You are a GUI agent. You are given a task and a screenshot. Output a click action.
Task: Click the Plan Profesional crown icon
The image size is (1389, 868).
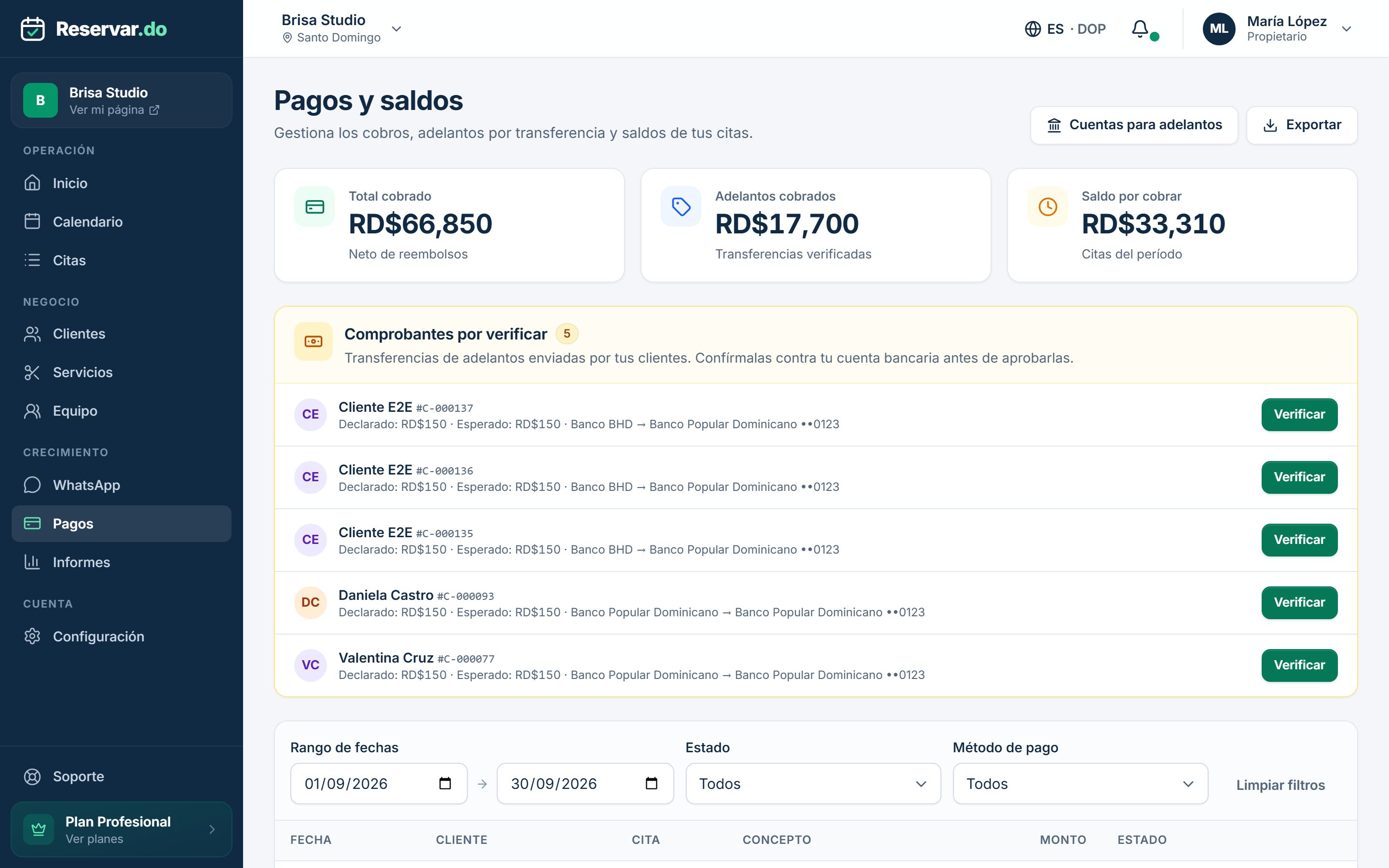tap(39, 829)
